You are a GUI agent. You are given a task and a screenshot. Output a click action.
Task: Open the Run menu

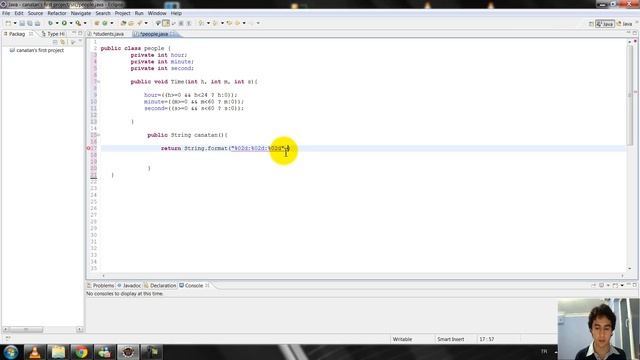(x=139, y=13)
